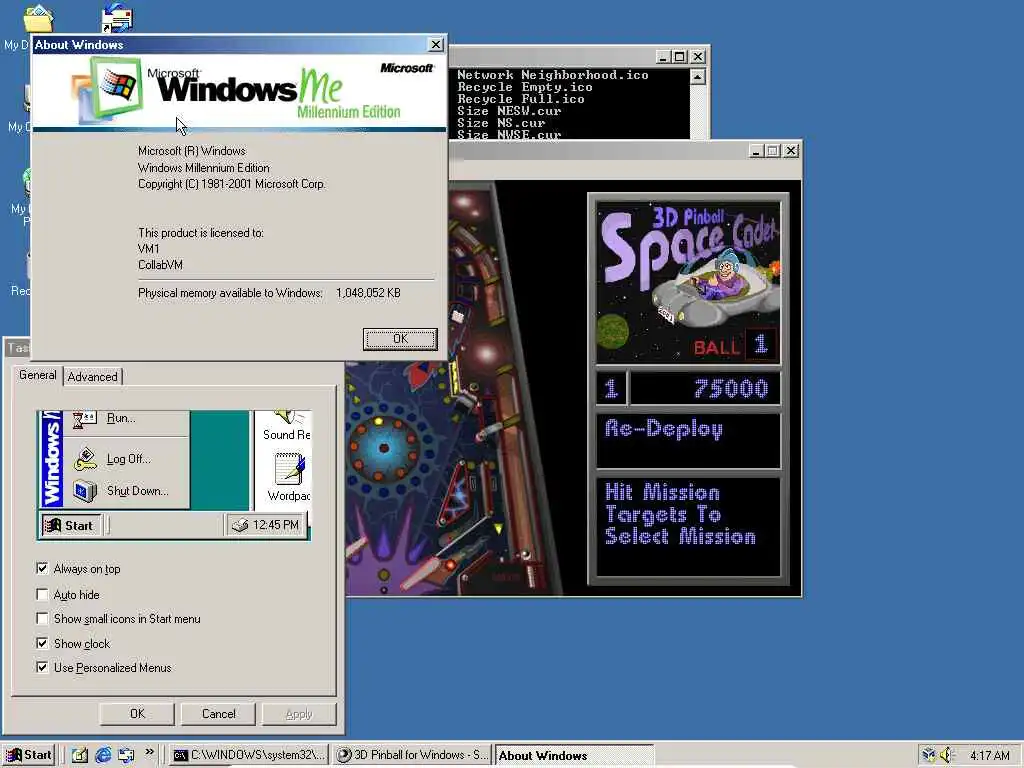
Task: Toggle the Show clock checkbox
Action: click(42, 643)
